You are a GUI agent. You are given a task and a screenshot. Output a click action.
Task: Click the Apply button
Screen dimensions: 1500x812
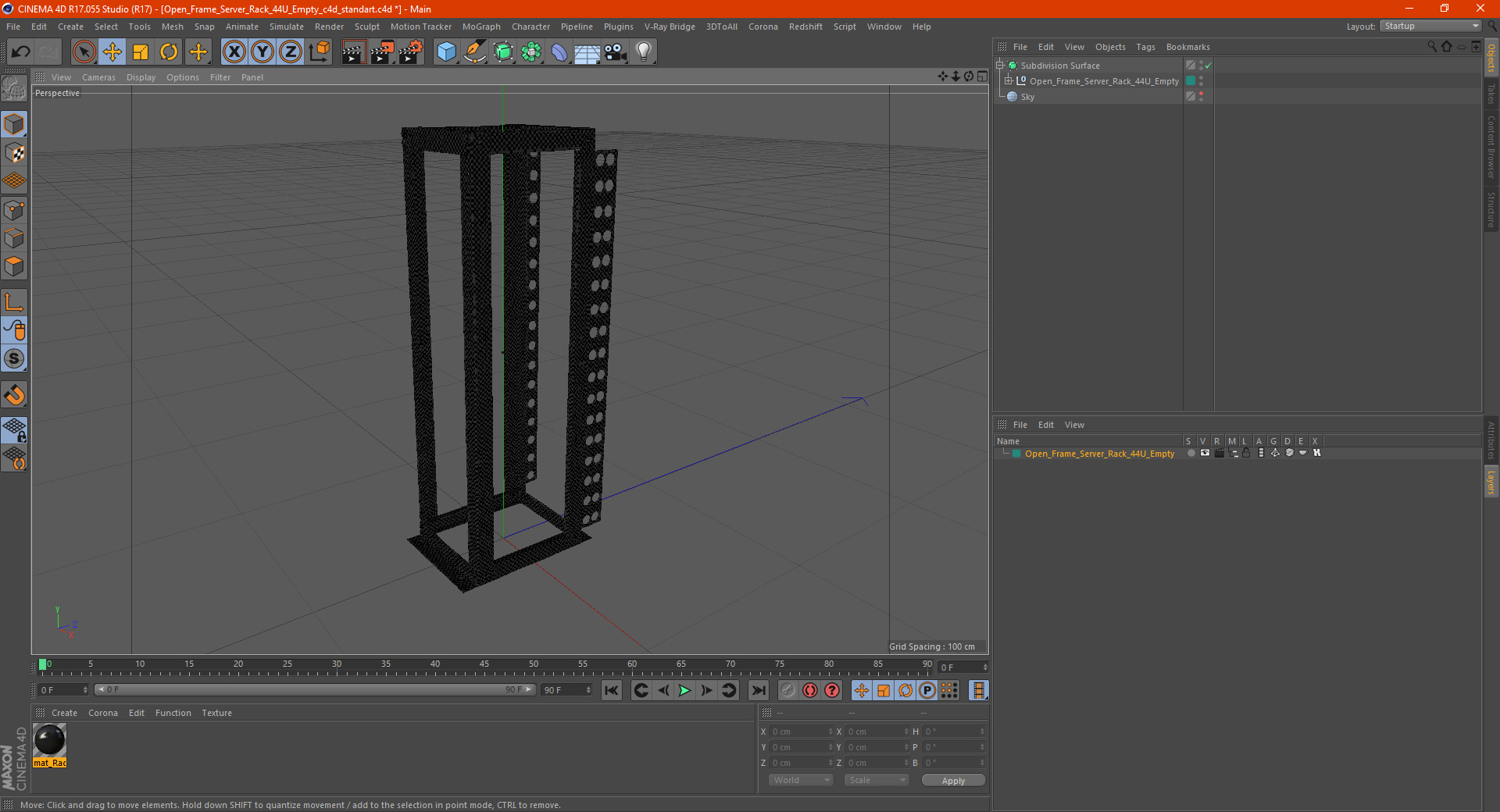(x=953, y=781)
